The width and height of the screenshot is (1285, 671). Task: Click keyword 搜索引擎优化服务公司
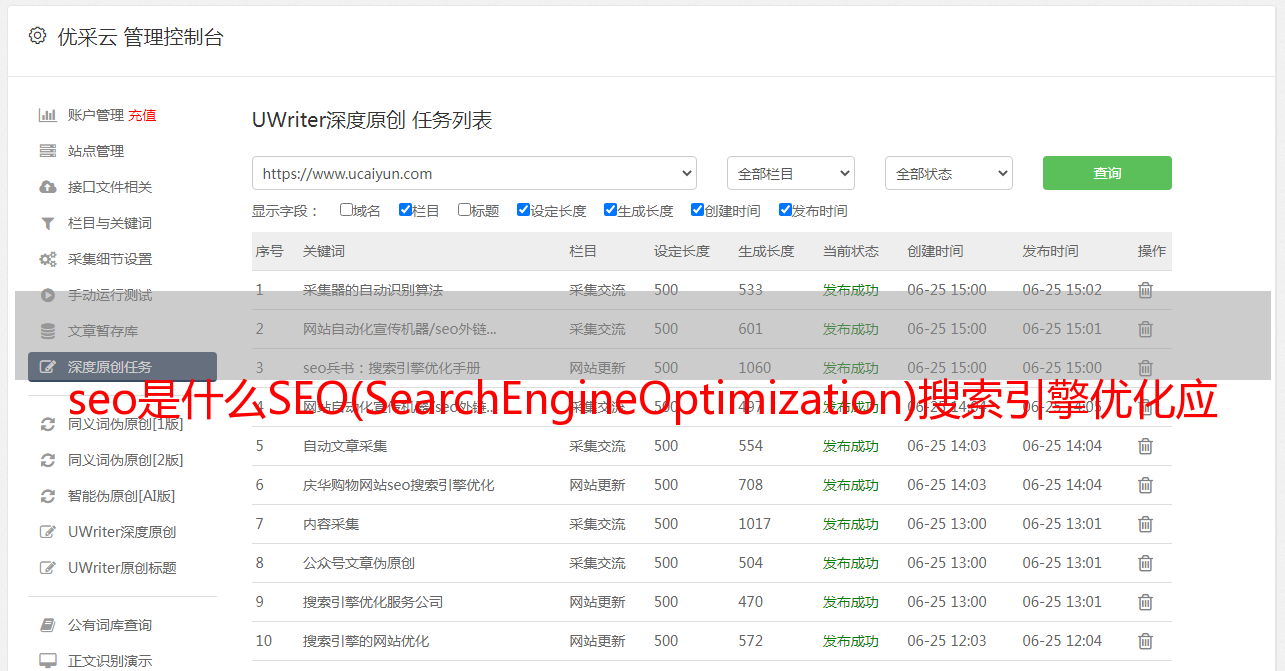pos(373,602)
